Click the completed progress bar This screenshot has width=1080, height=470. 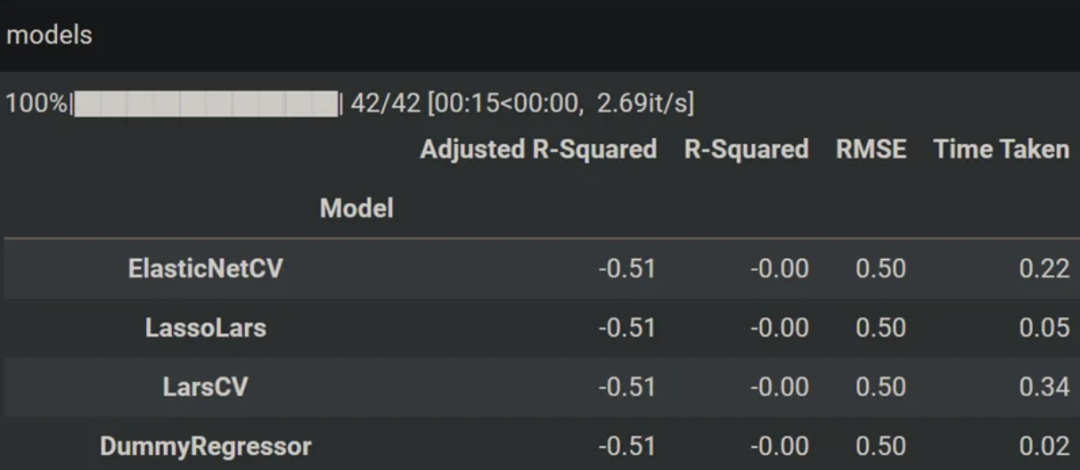coord(206,103)
